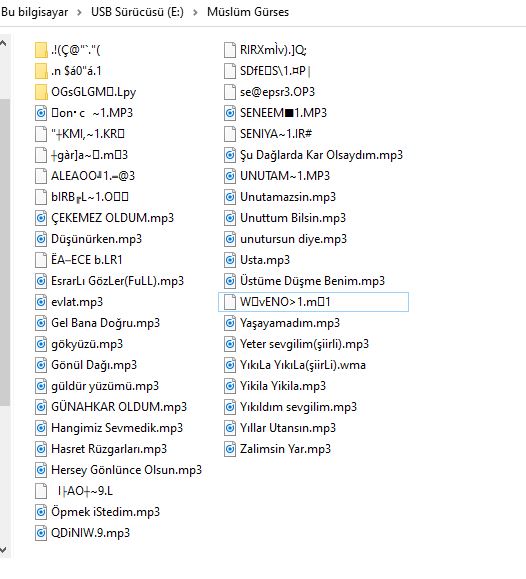The height and width of the screenshot is (579, 526).
Task: Select the OGsGLGM folder icon
Action: pos(41,92)
